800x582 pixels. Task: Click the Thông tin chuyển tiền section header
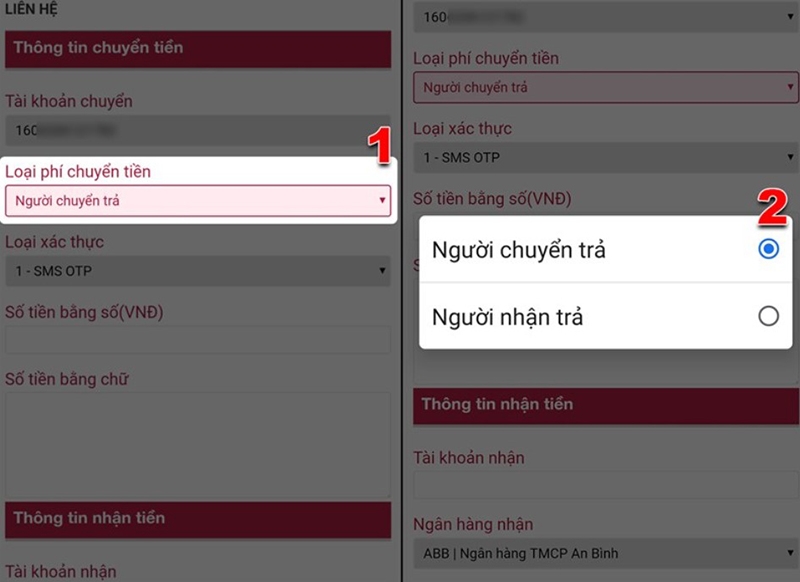tap(196, 49)
